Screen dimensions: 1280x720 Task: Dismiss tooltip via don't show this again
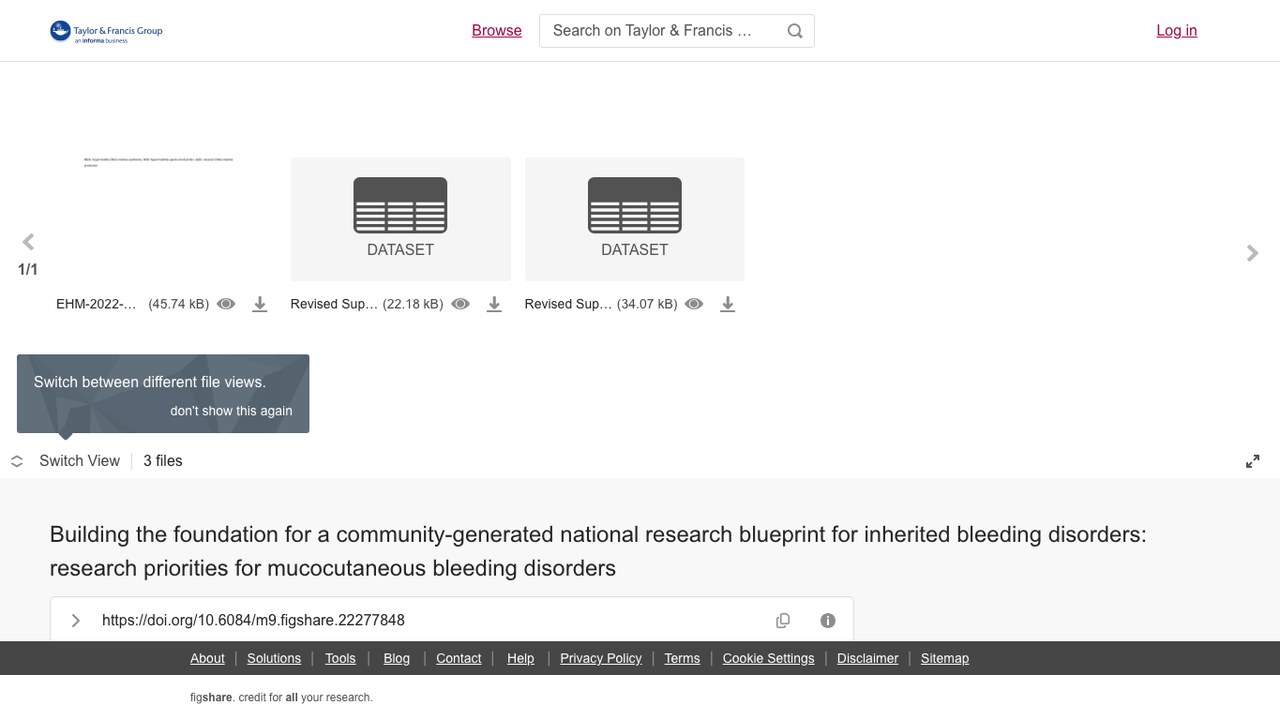click(231, 411)
